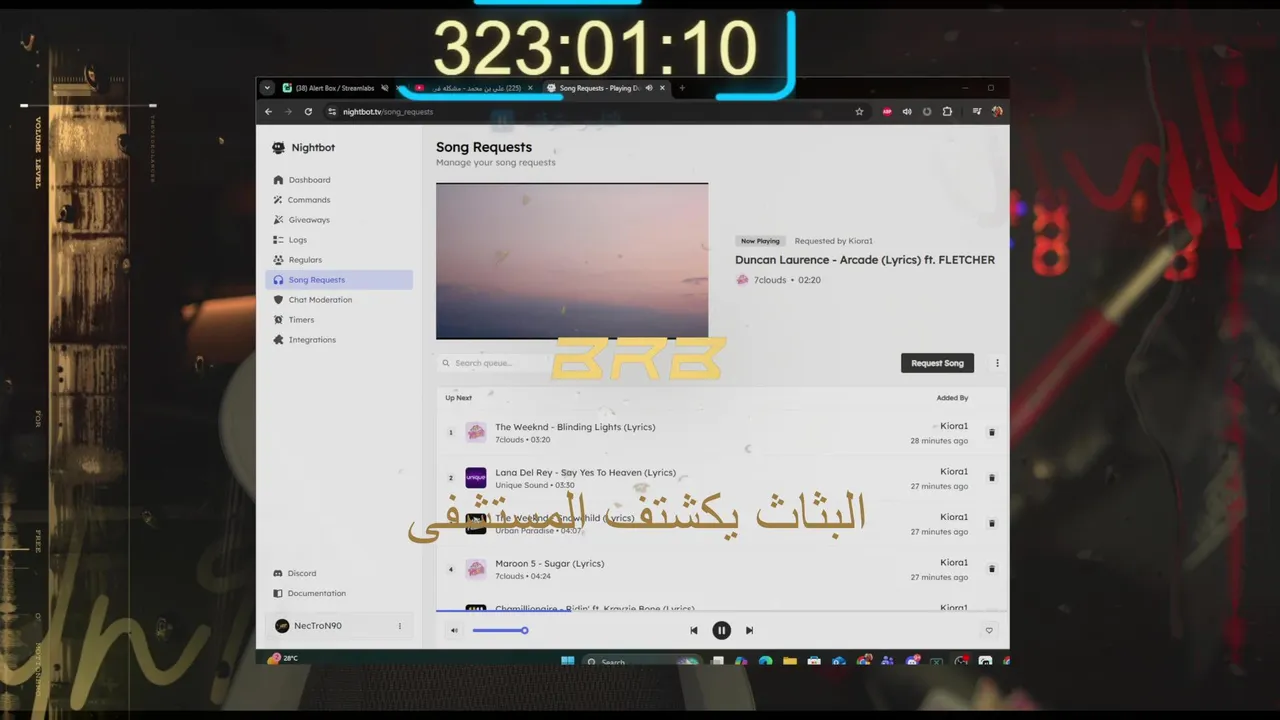The height and width of the screenshot is (720, 1280).
Task: Close the YouTube (225) browser tab
Action: tap(530, 88)
